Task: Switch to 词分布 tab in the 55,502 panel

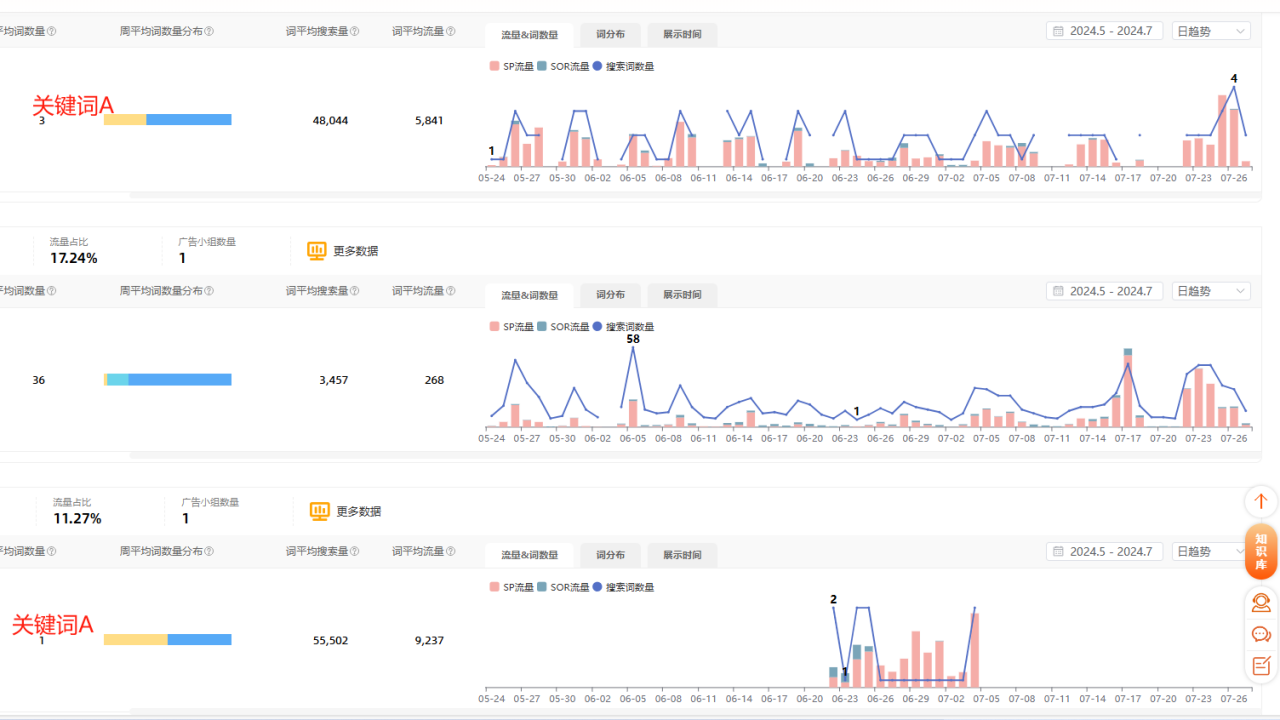Action: point(610,555)
